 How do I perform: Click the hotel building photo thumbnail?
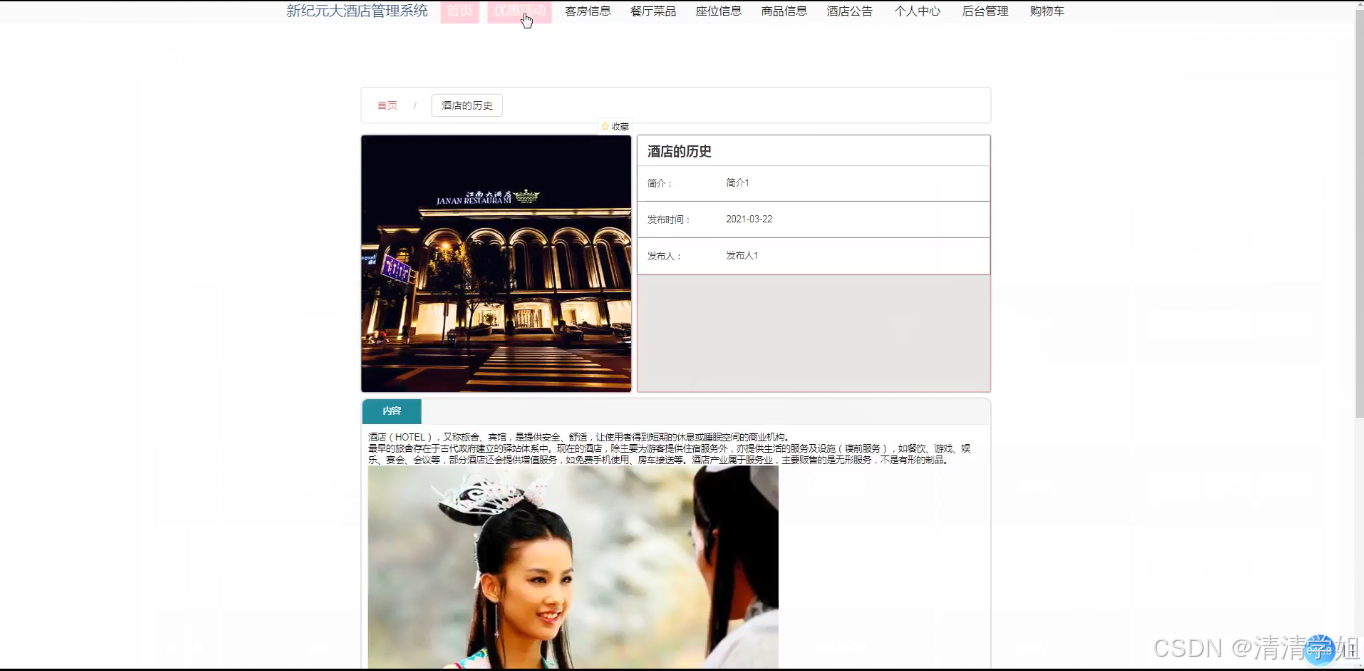[496, 263]
